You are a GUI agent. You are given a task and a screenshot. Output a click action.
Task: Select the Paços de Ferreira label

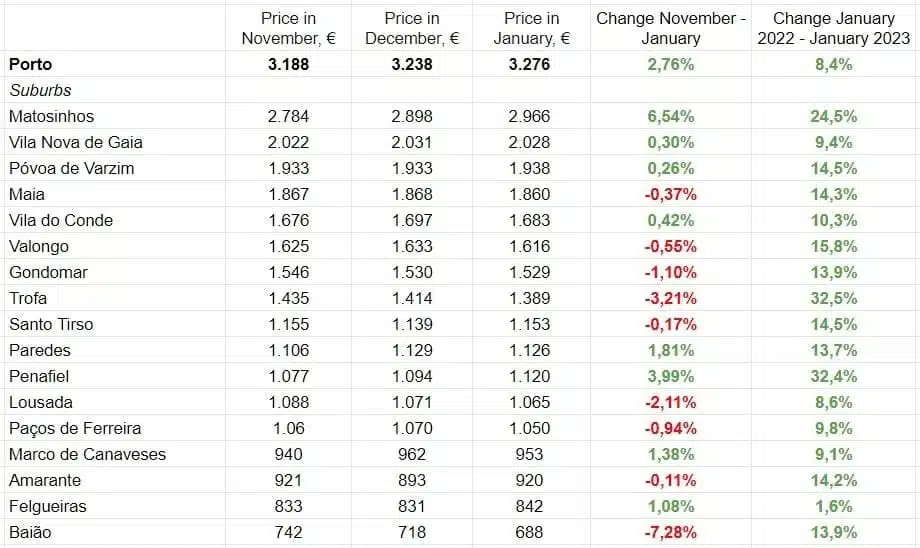[x=74, y=428]
